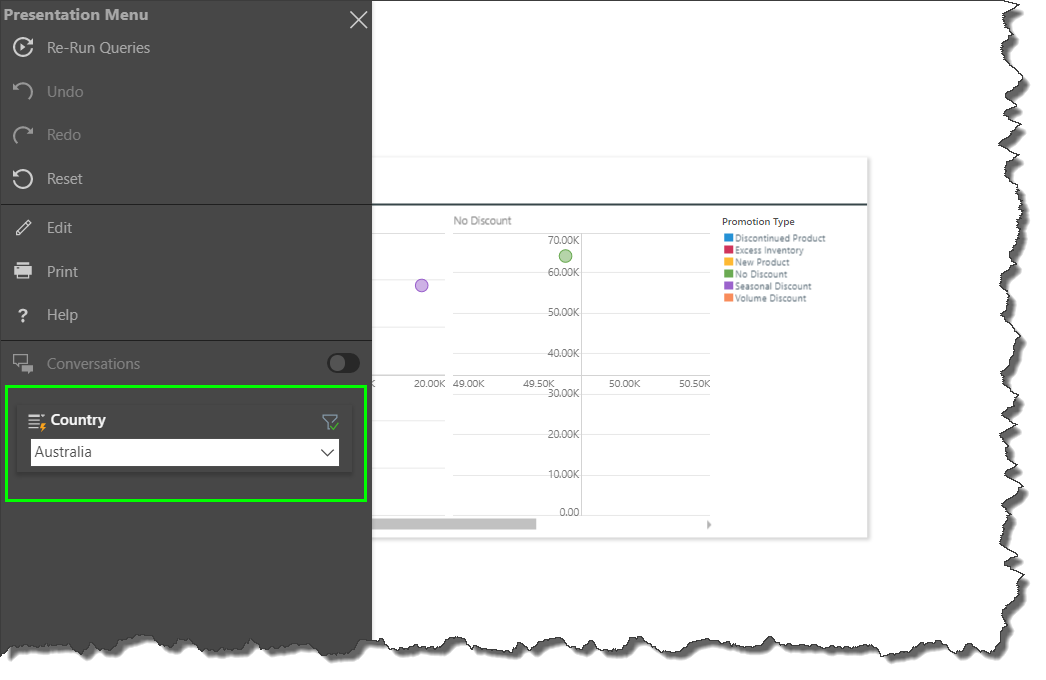This screenshot has height=680, width=1046.
Task: Click the Redo arrow icon
Action: pos(22,135)
